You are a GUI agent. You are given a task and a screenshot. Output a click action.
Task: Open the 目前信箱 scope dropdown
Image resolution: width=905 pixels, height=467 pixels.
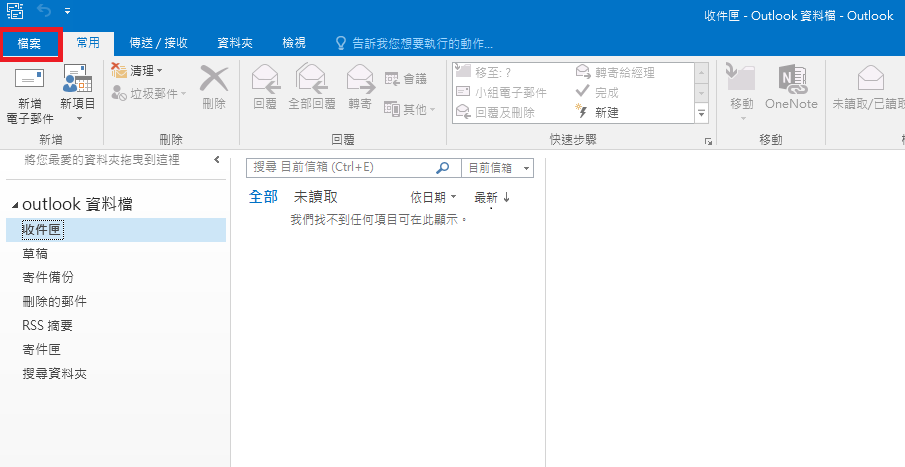[x=498, y=168]
